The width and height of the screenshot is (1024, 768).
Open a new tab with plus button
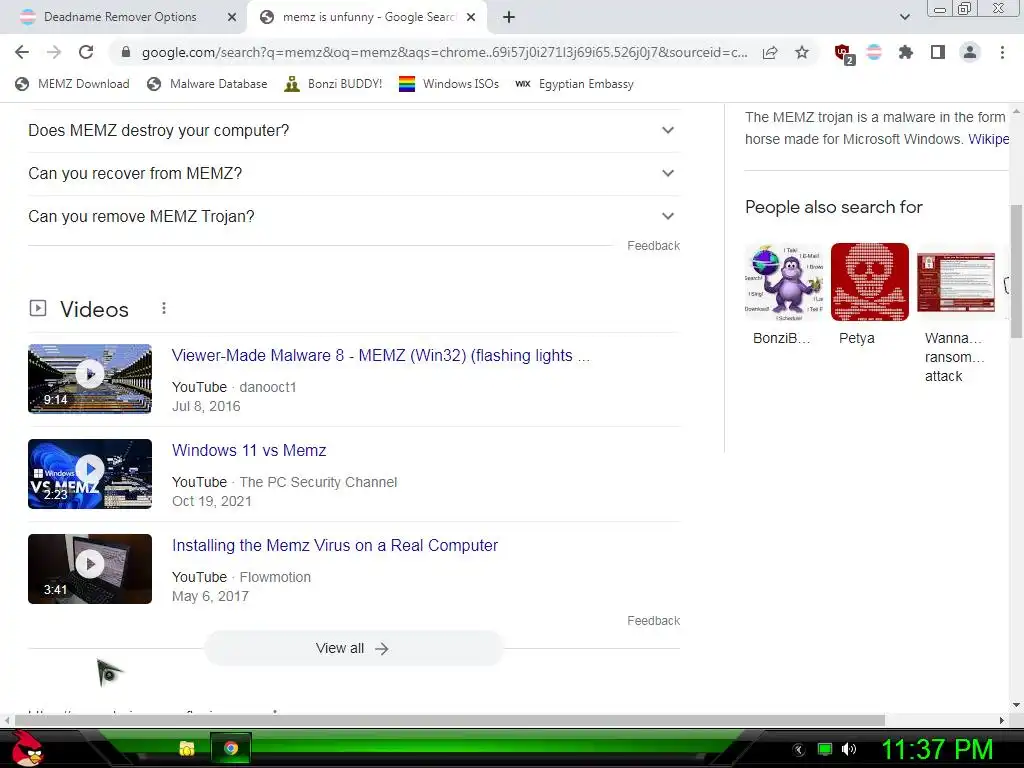point(509,17)
